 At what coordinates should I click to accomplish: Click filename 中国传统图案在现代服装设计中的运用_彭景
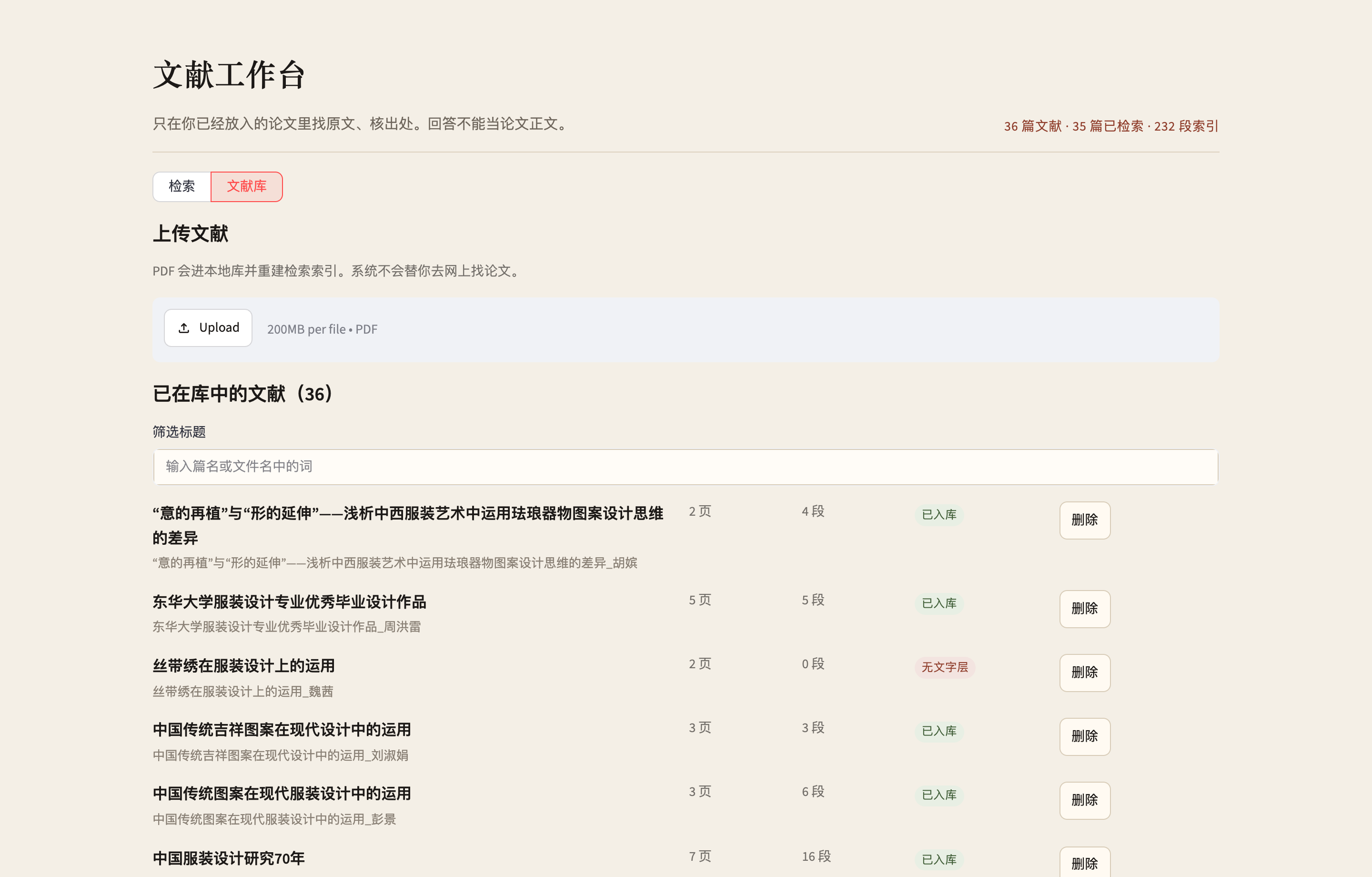[274, 819]
